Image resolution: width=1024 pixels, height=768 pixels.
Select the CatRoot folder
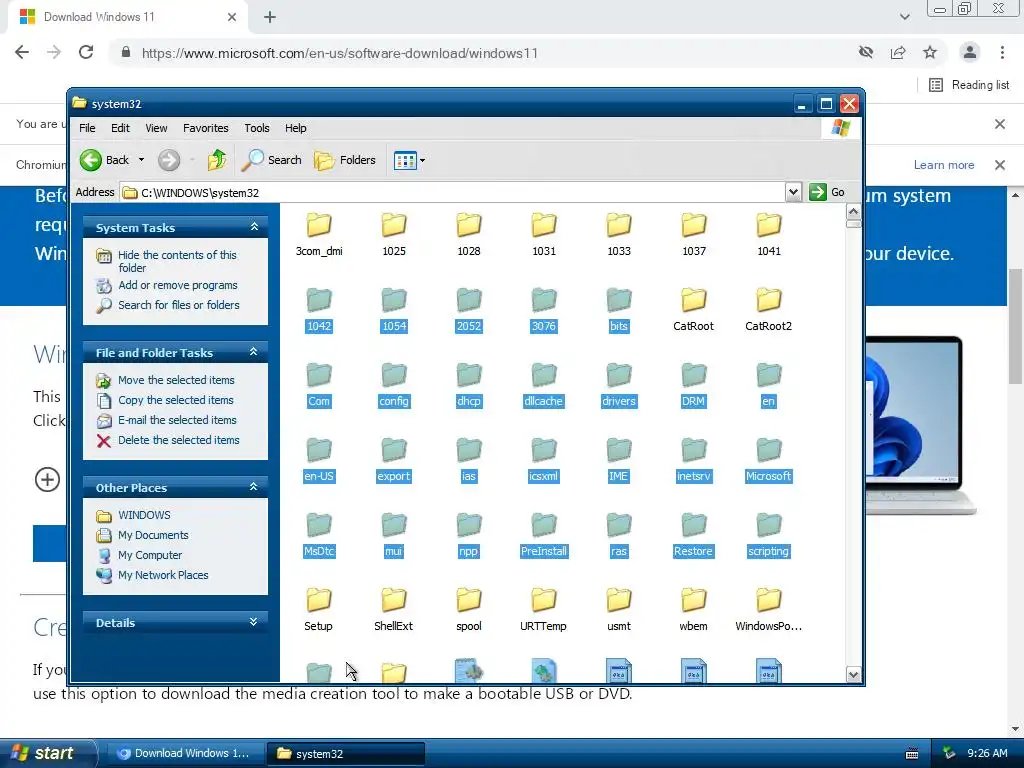coord(694,309)
